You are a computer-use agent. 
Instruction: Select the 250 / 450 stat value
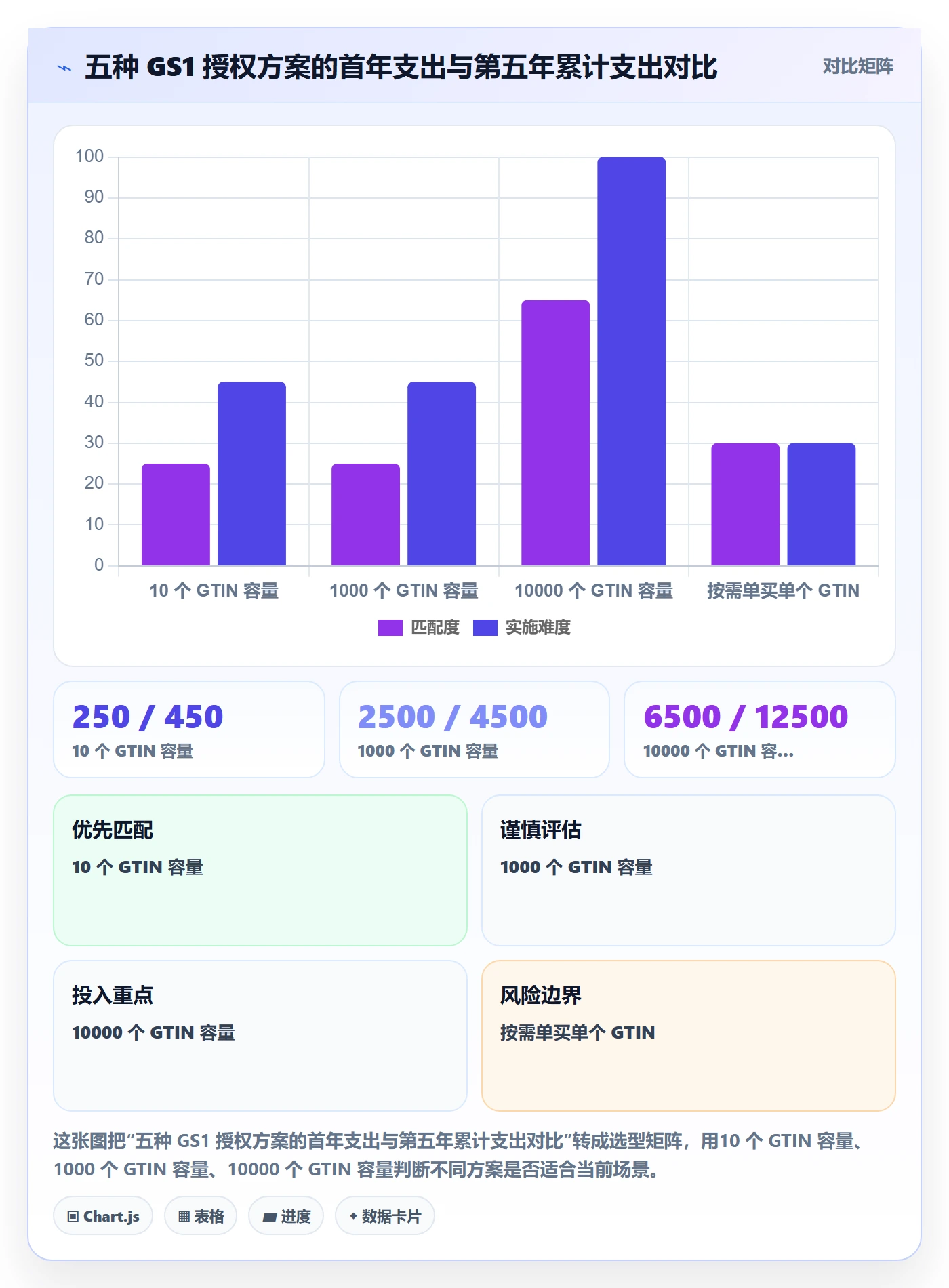pyautogui.click(x=148, y=717)
